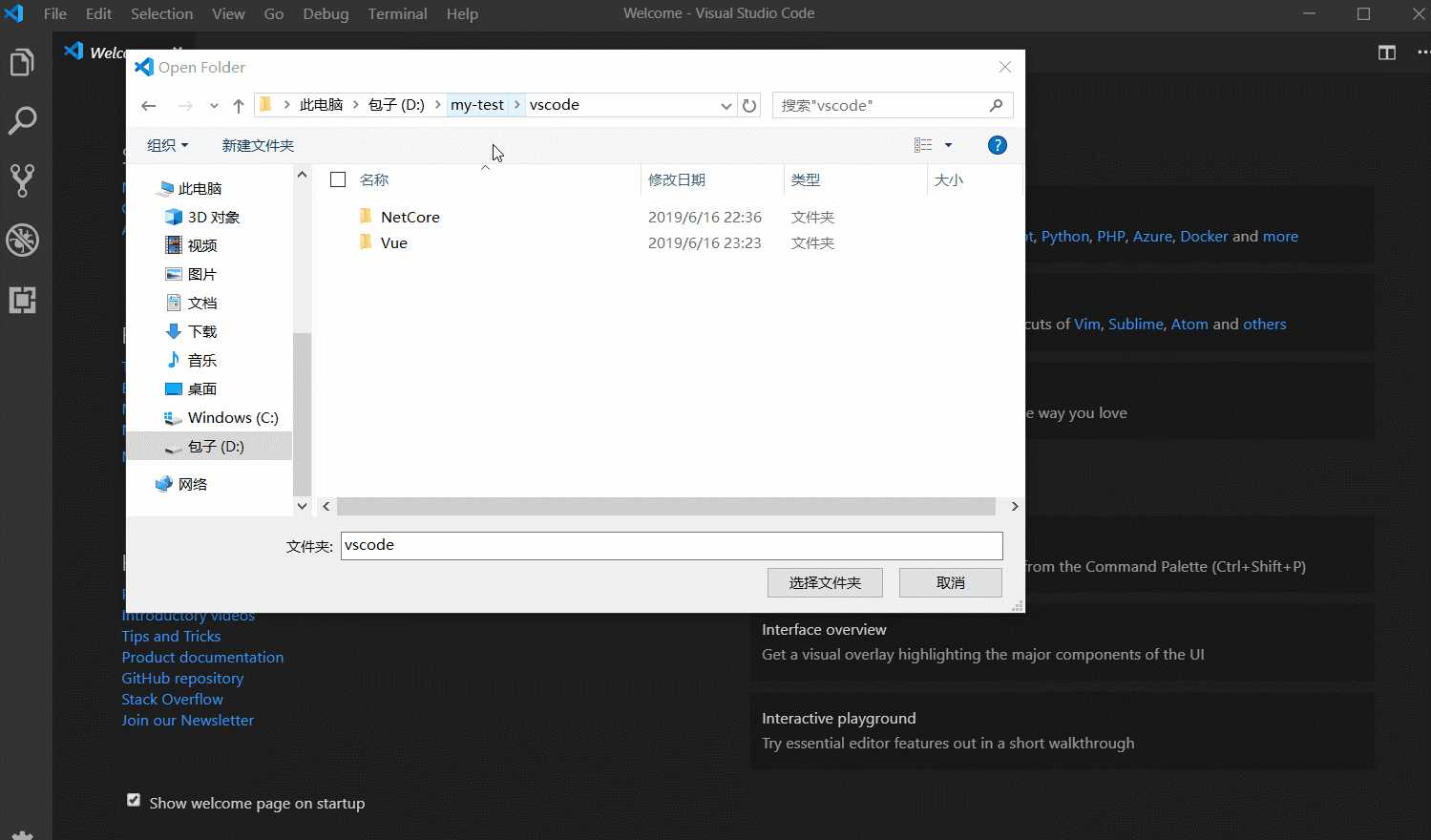
Task: Refresh the vscode folder listing
Action: (x=749, y=106)
